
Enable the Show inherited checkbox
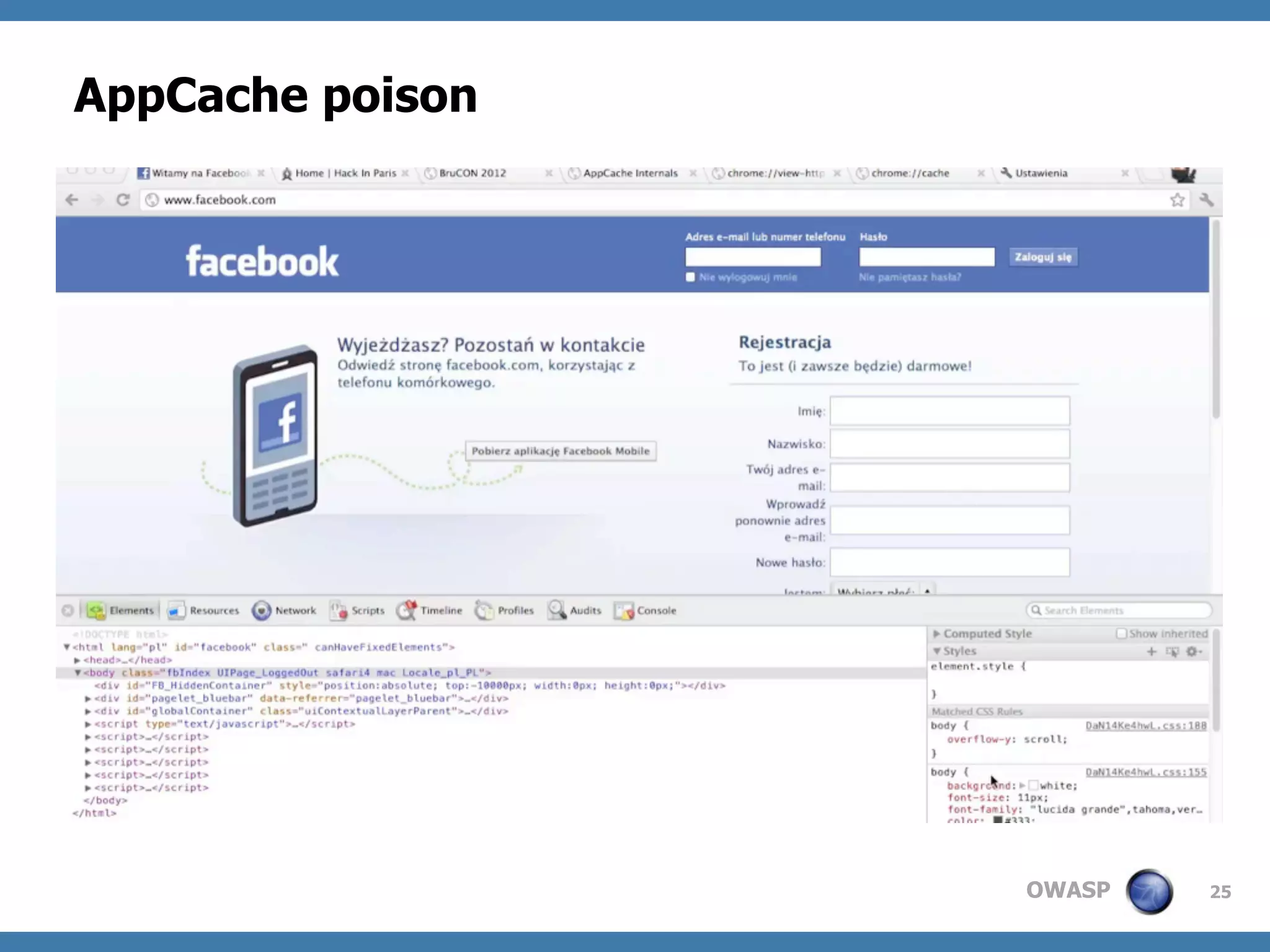(1121, 633)
